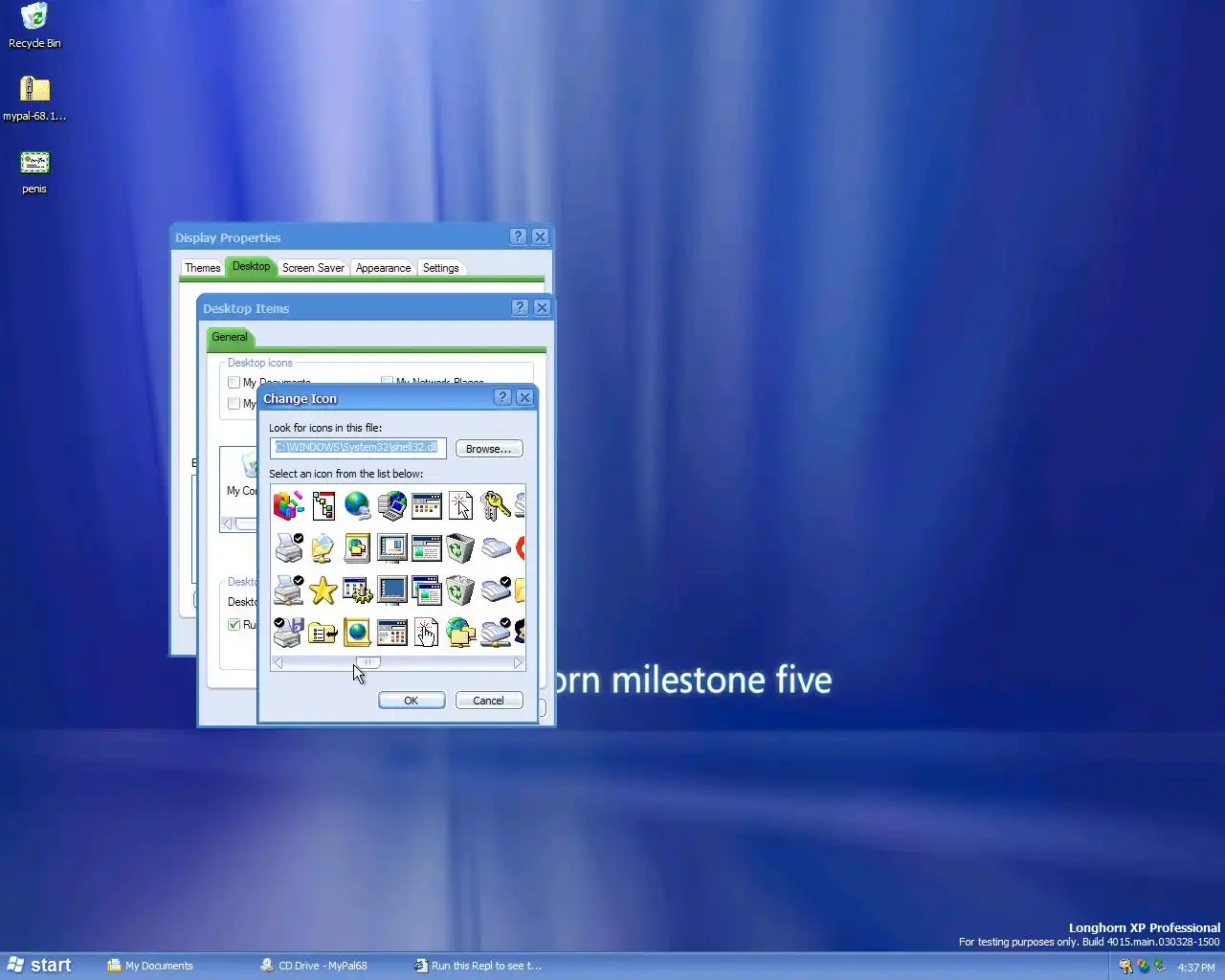Select the fax with checkmark icon, third row
Viewport: 1225px width, 980px height.
(495, 590)
